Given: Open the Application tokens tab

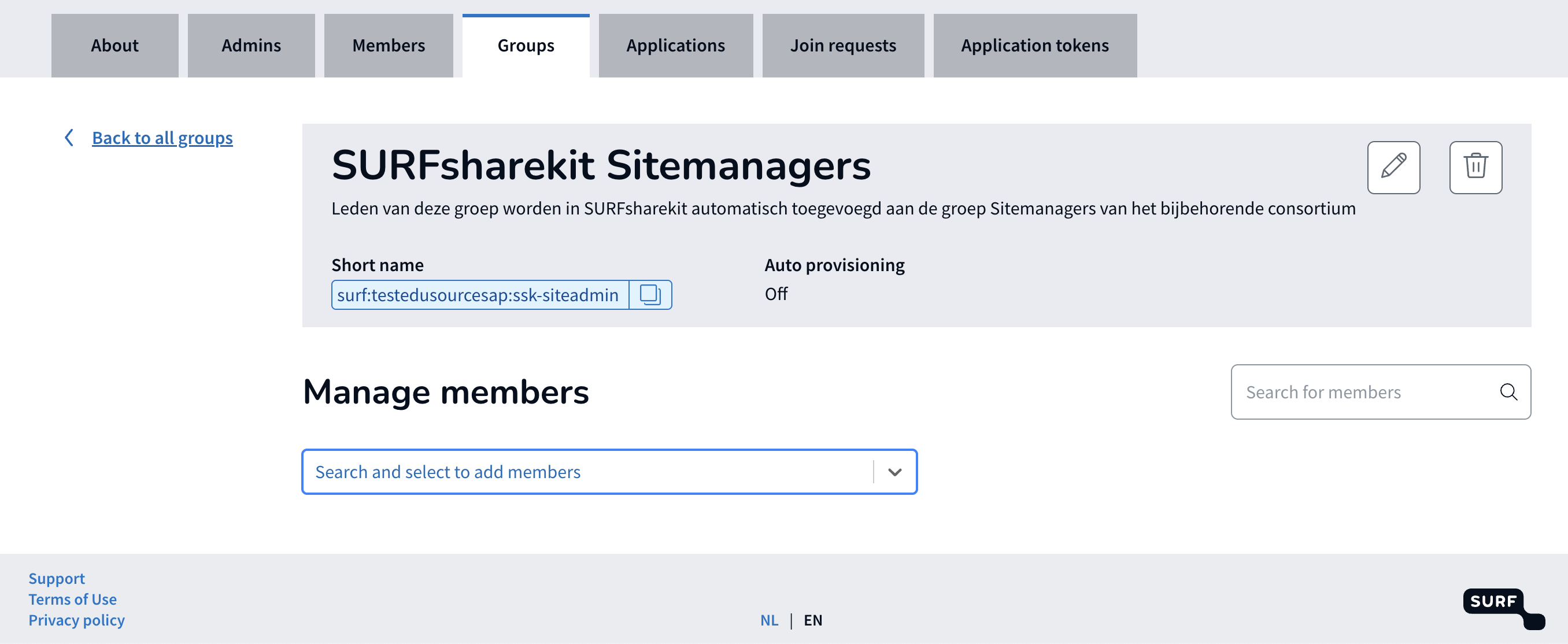Looking at the screenshot, I should point(1035,46).
